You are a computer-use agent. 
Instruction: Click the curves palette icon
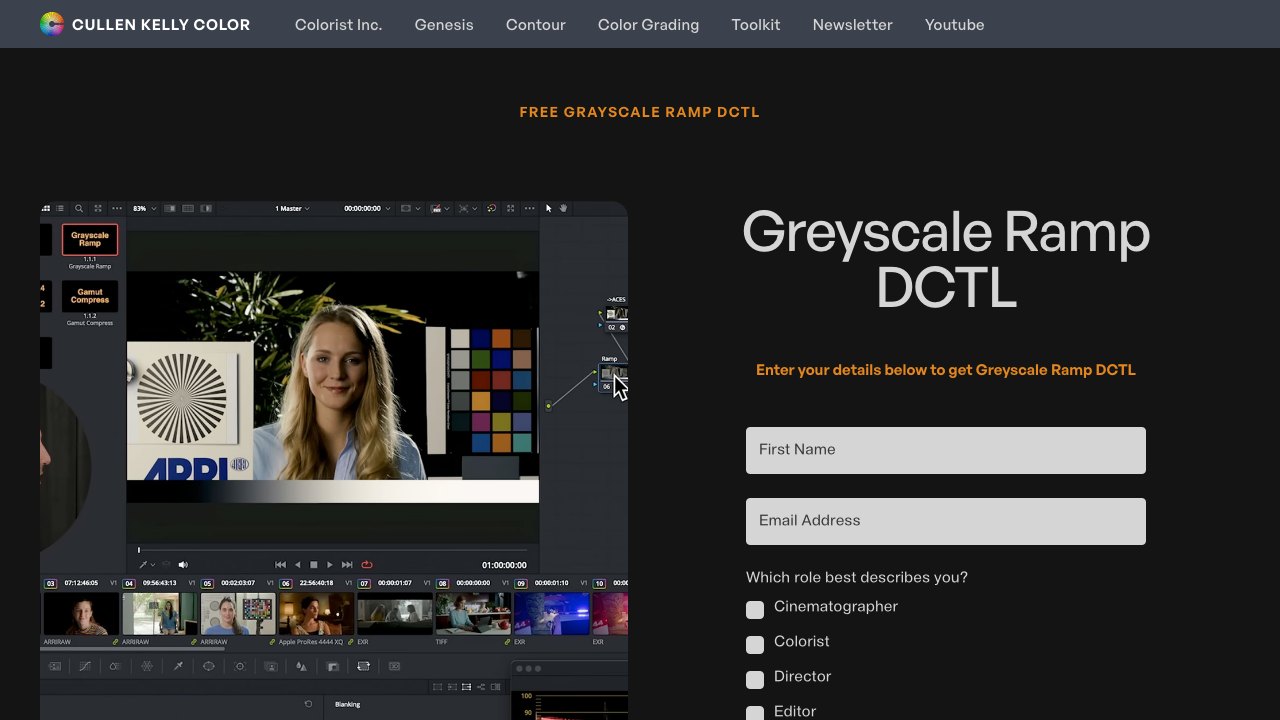[85, 666]
